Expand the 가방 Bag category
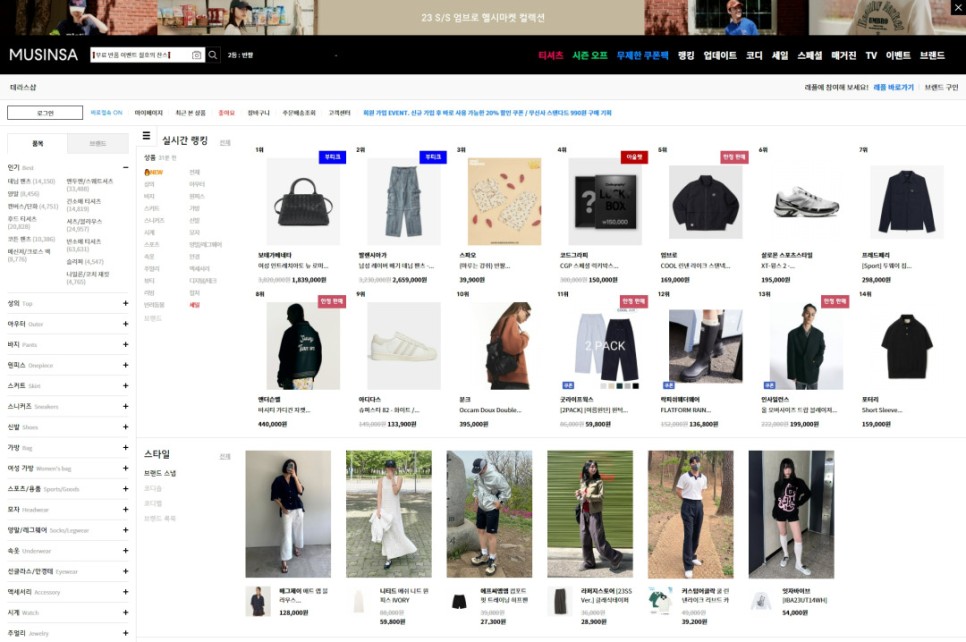This screenshot has height=642, width=966. click(x=125, y=448)
